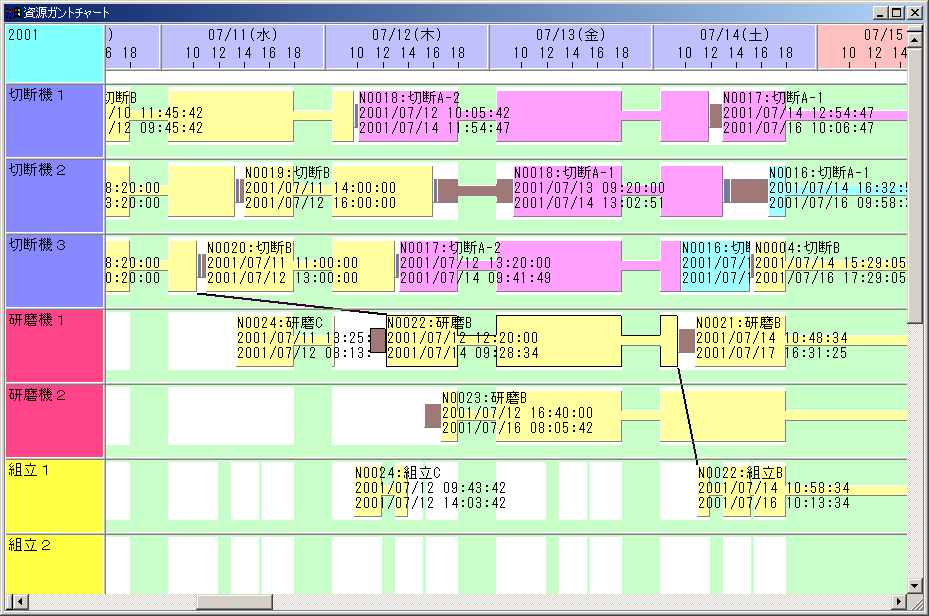The height and width of the screenshot is (616, 929).
Task: Click the brown setup block before N0023
Action: (x=432, y=415)
